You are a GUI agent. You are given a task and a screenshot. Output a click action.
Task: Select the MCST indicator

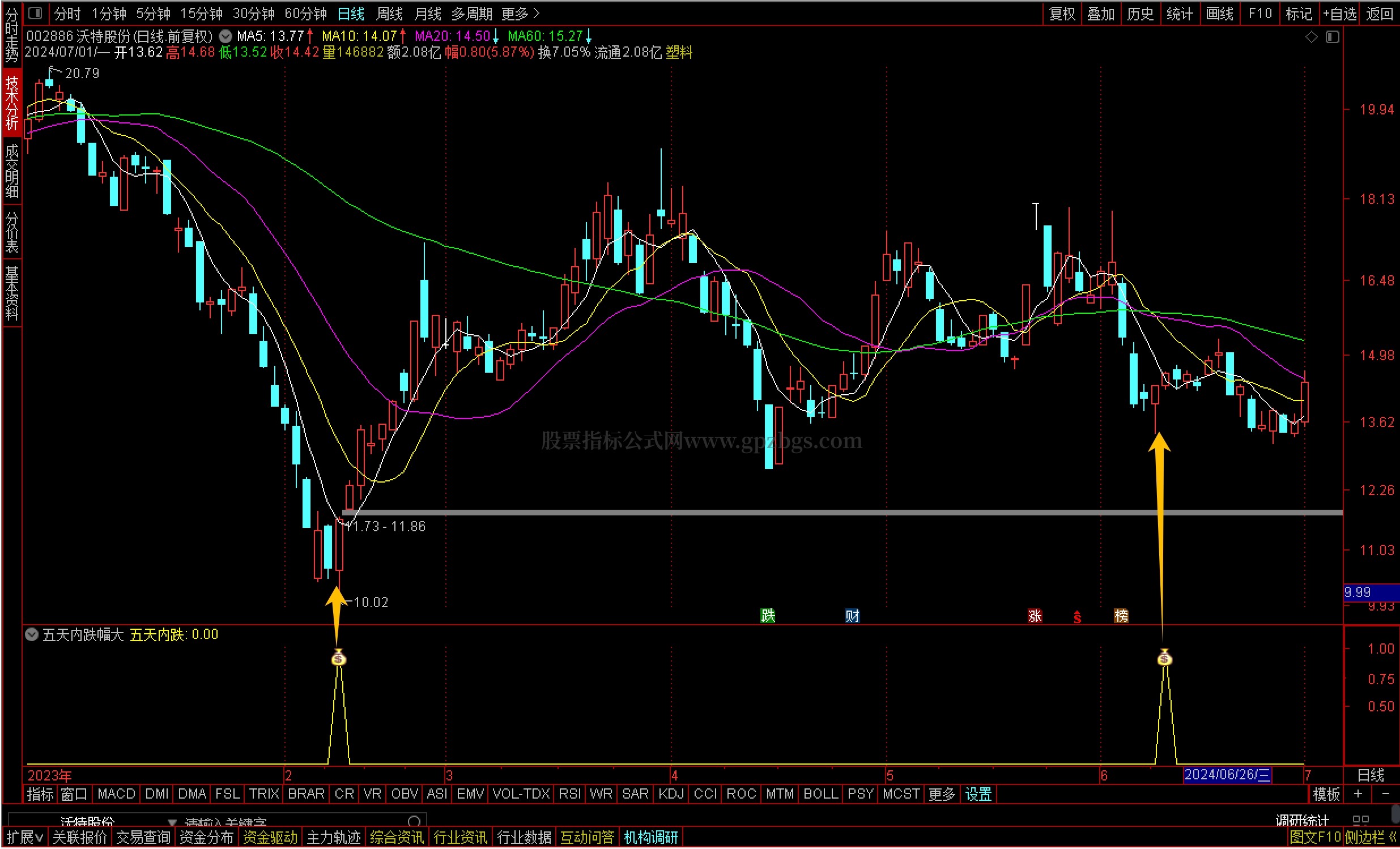(x=901, y=795)
